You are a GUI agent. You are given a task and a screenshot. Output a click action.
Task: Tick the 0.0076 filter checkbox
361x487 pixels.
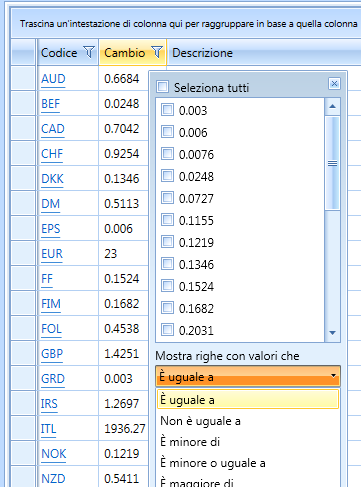click(167, 153)
